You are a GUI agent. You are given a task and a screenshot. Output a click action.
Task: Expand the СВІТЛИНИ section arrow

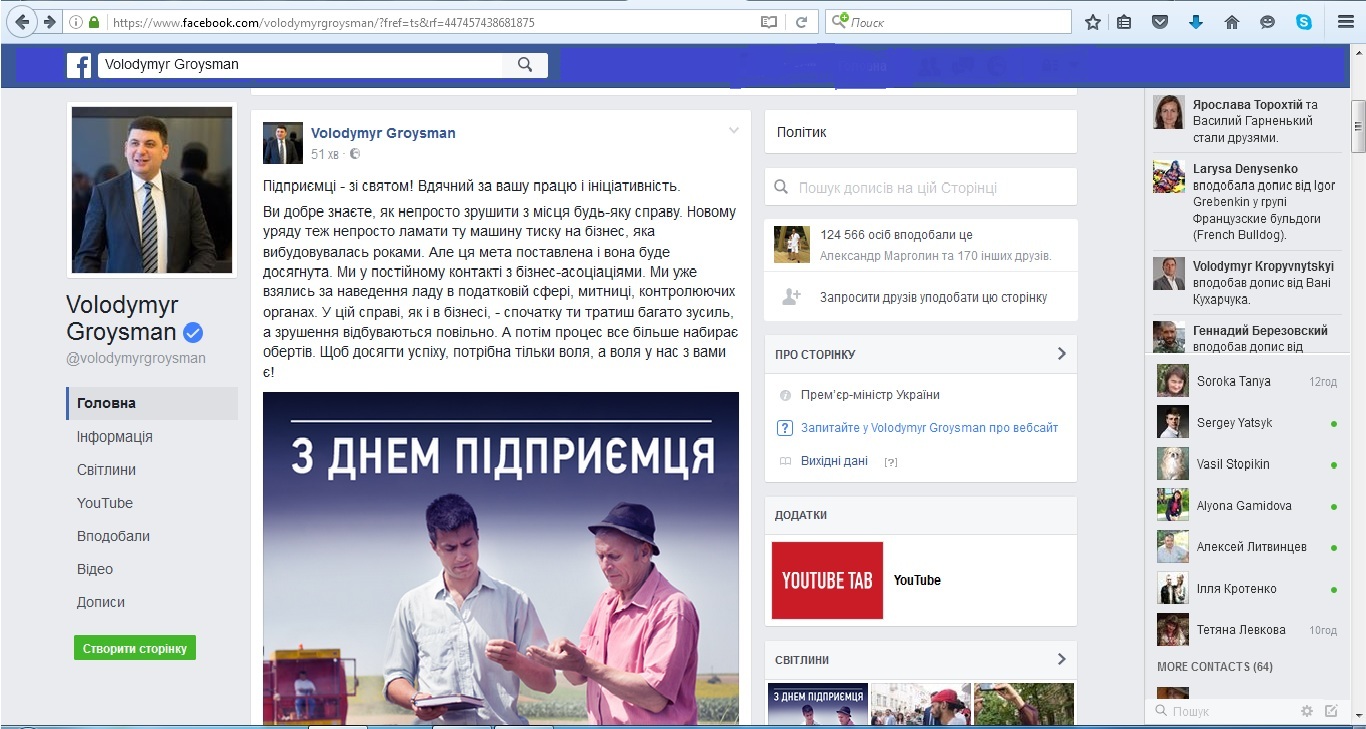click(x=1061, y=660)
